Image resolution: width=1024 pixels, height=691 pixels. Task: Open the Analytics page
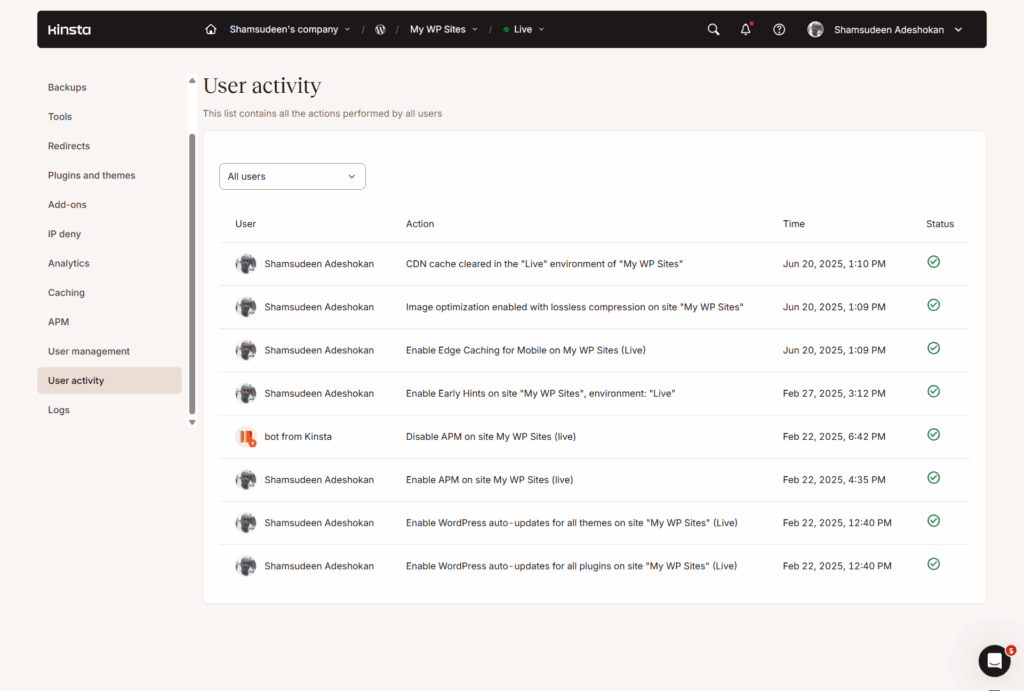click(x=68, y=263)
